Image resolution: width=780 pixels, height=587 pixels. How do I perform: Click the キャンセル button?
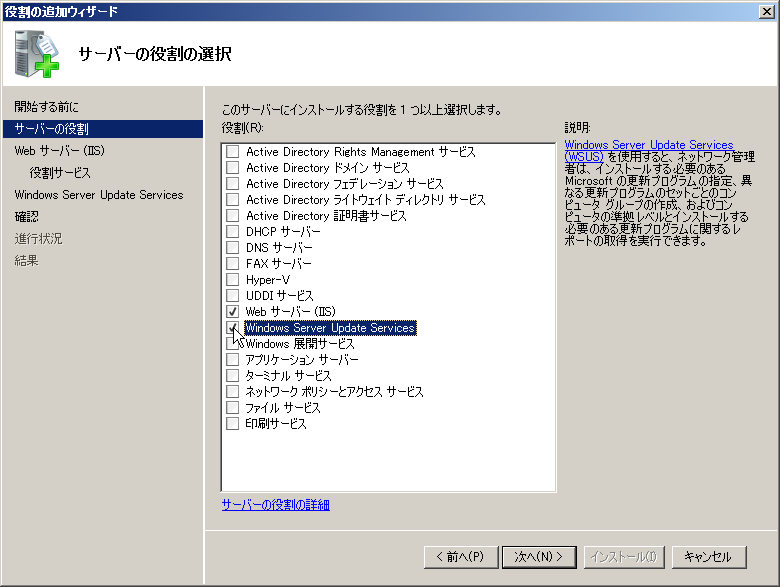(x=709, y=557)
